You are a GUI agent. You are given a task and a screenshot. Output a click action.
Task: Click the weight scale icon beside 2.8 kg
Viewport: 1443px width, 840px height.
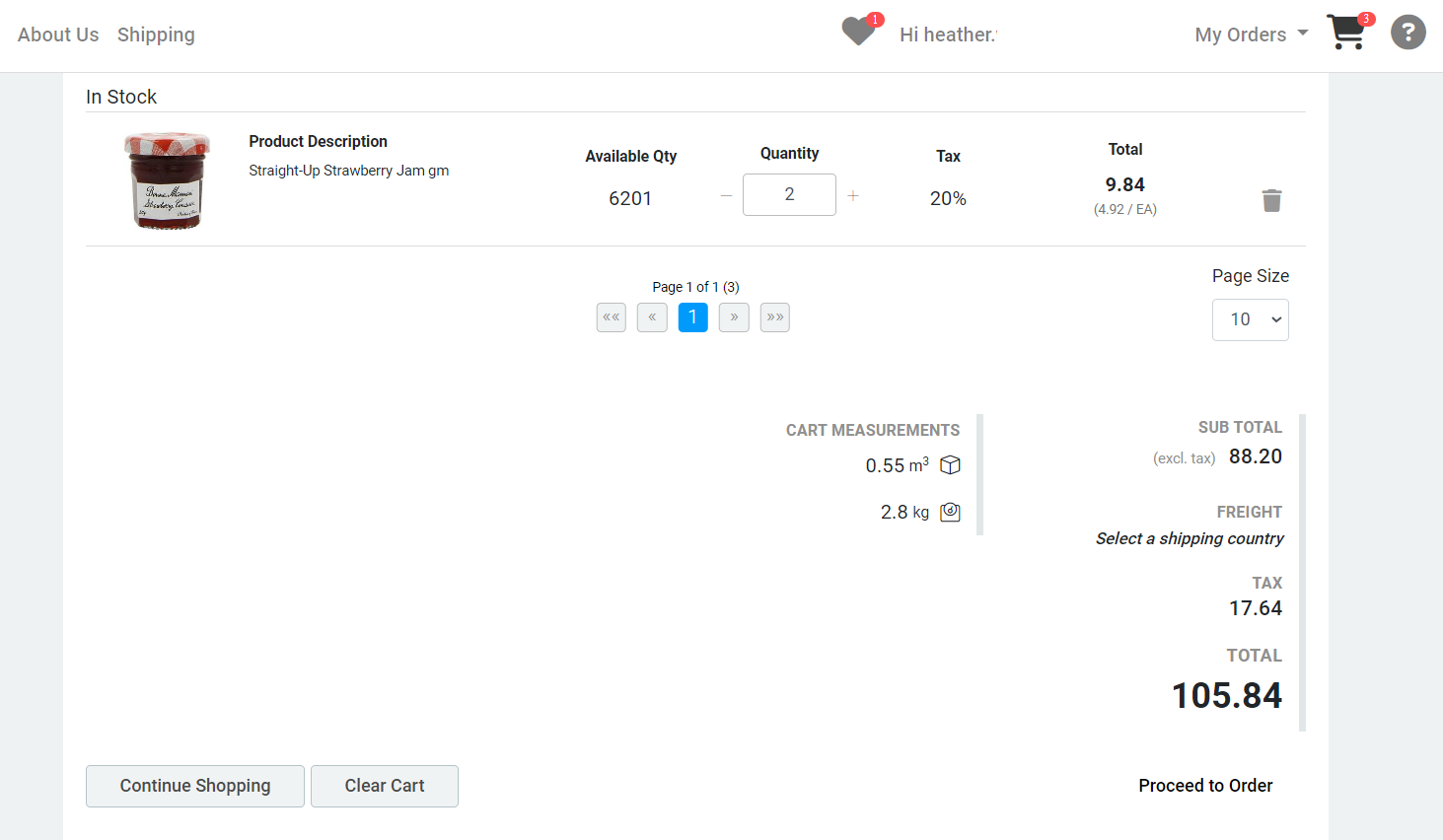coord(949,512)
